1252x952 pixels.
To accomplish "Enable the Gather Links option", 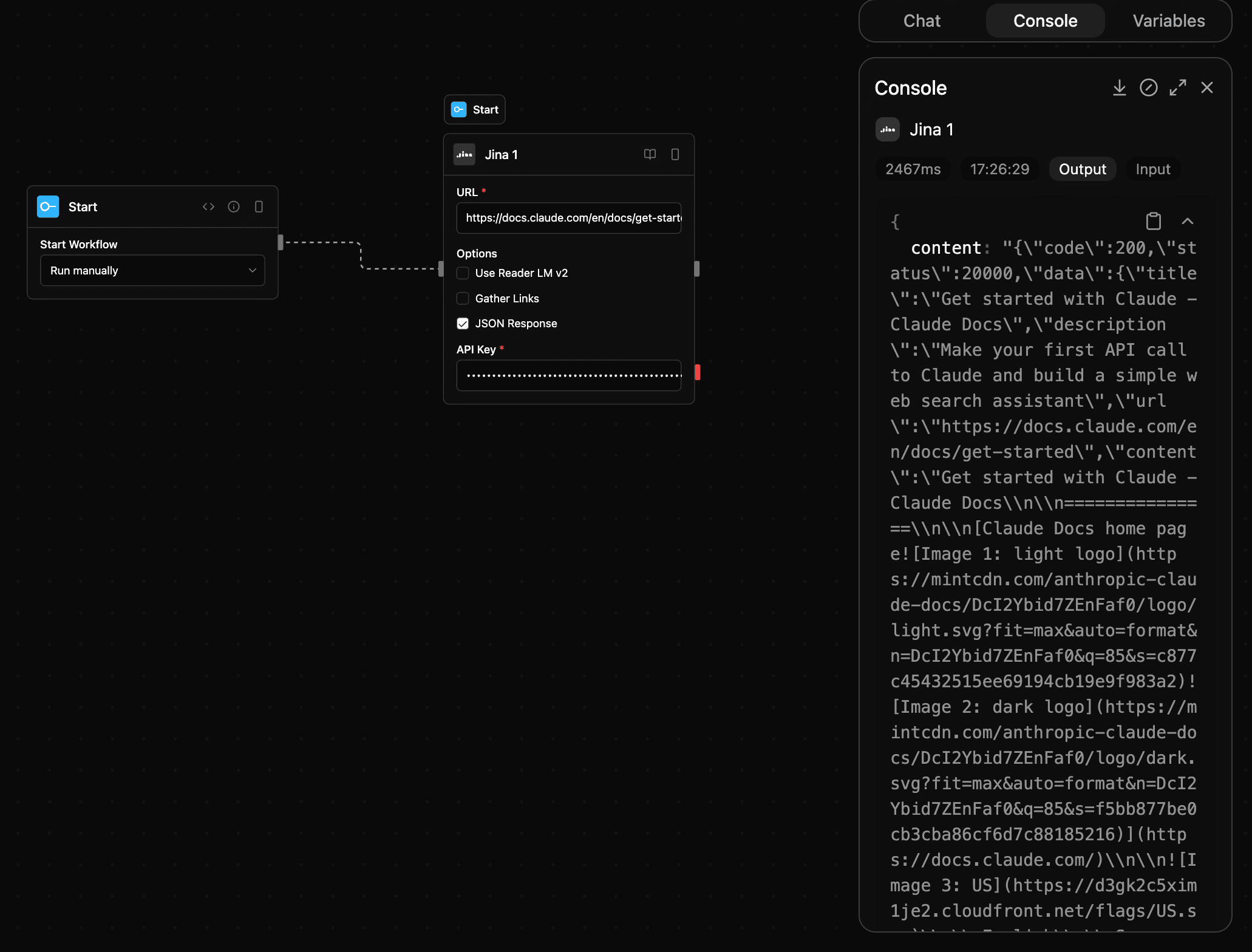I will pos(463,298).
